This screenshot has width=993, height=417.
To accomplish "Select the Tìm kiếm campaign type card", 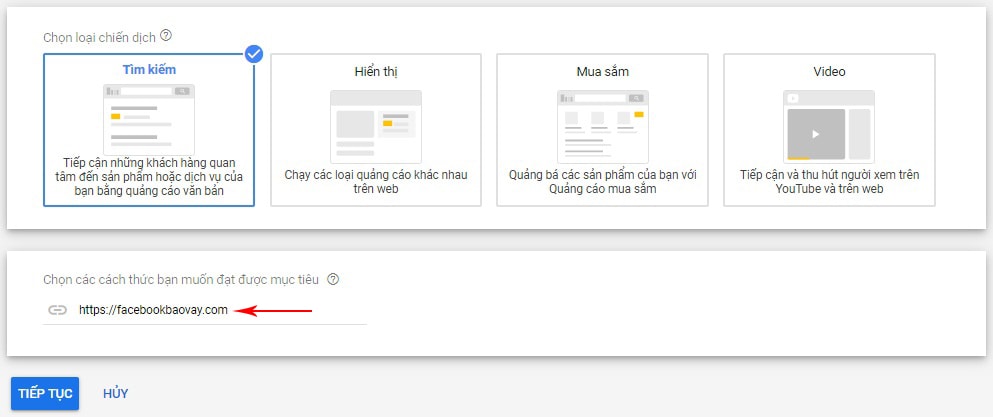I will pyautogui.click(x=149, y=130).
